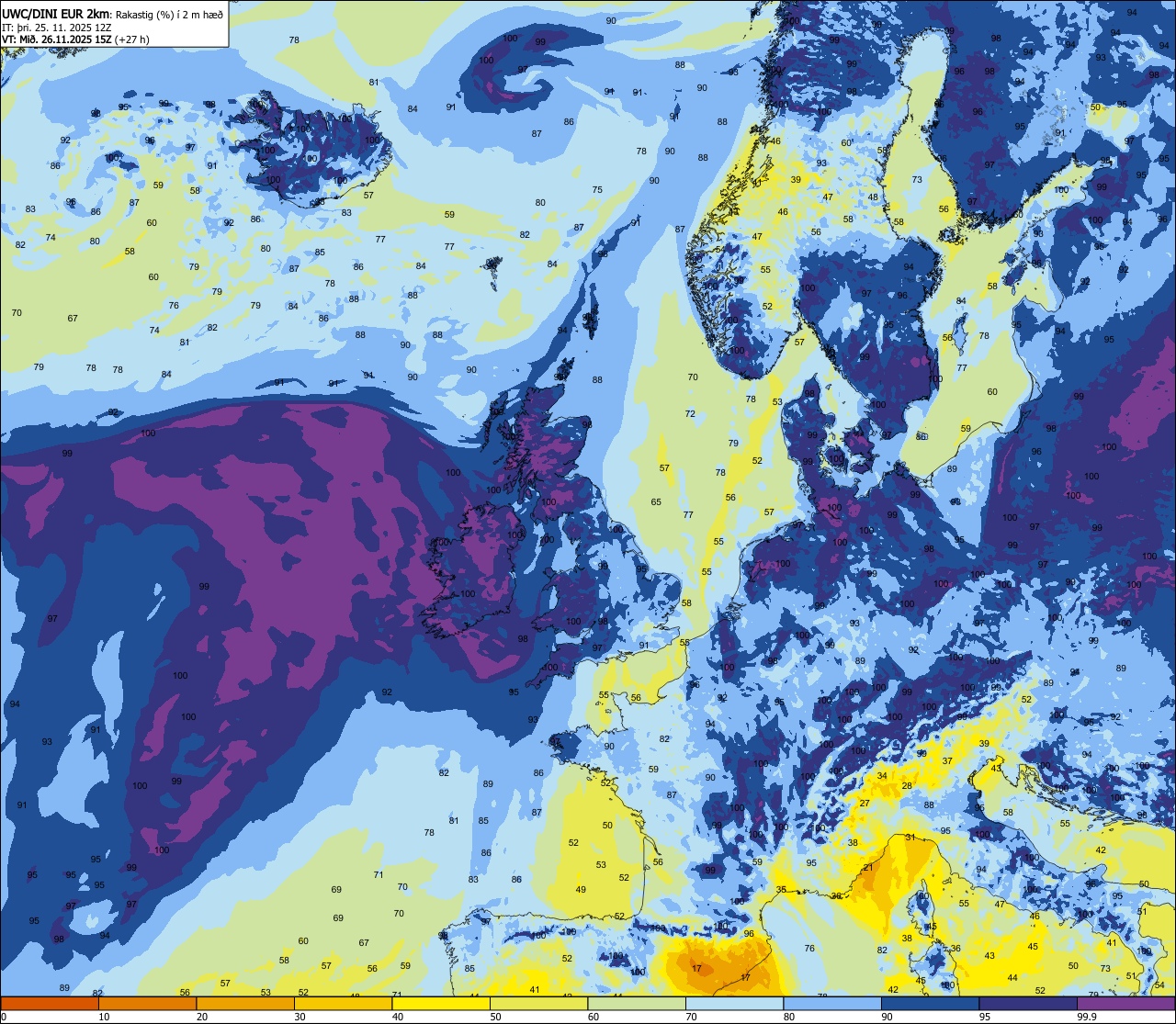
Task: Click the map value '21' near the Alps
Action: (x=867, y=867)
